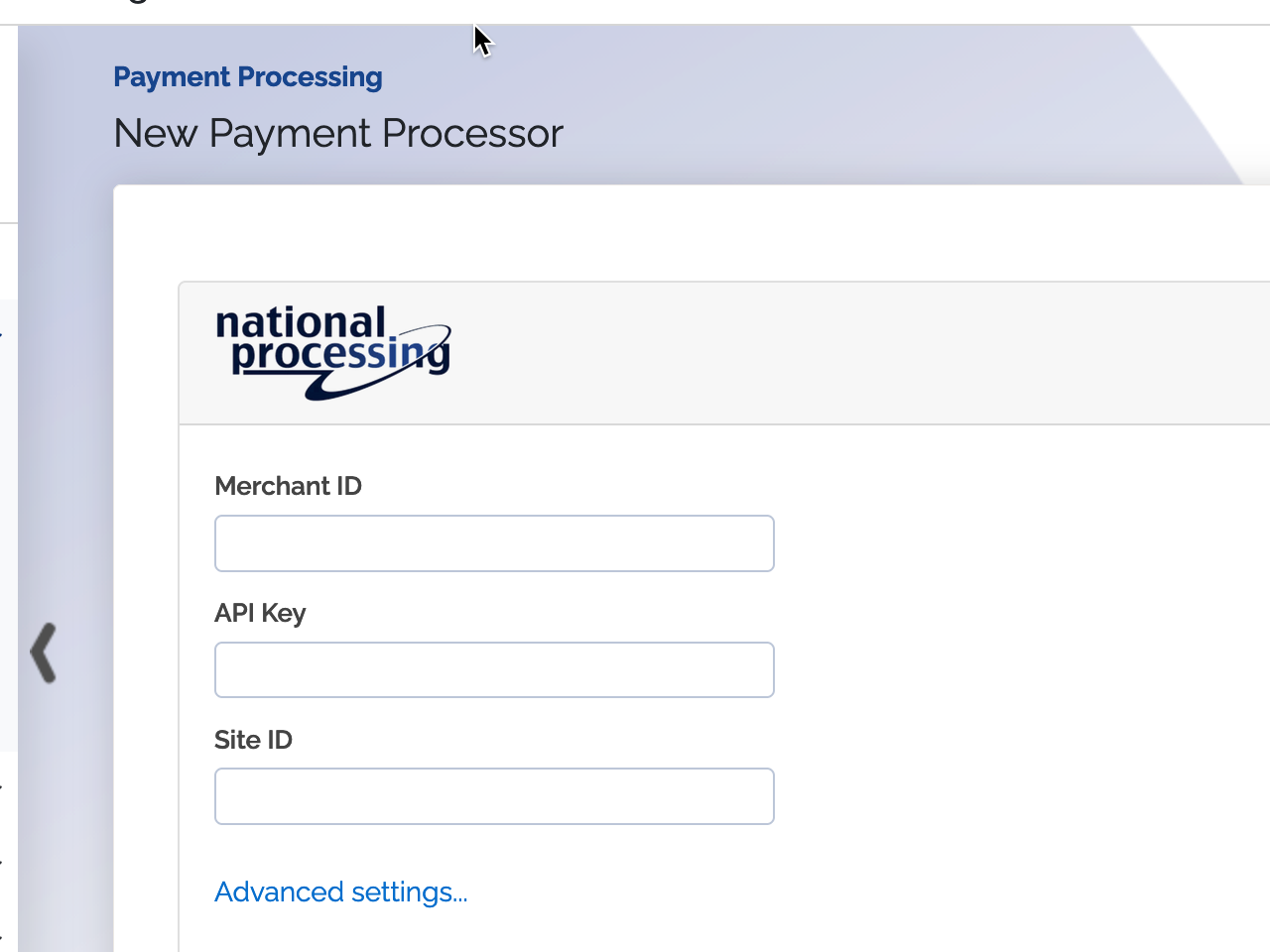Image resolution: width=1270 pixels, height=952 pixels.
Task: Click the word processing in the logo
Action: tap(340, 355)
